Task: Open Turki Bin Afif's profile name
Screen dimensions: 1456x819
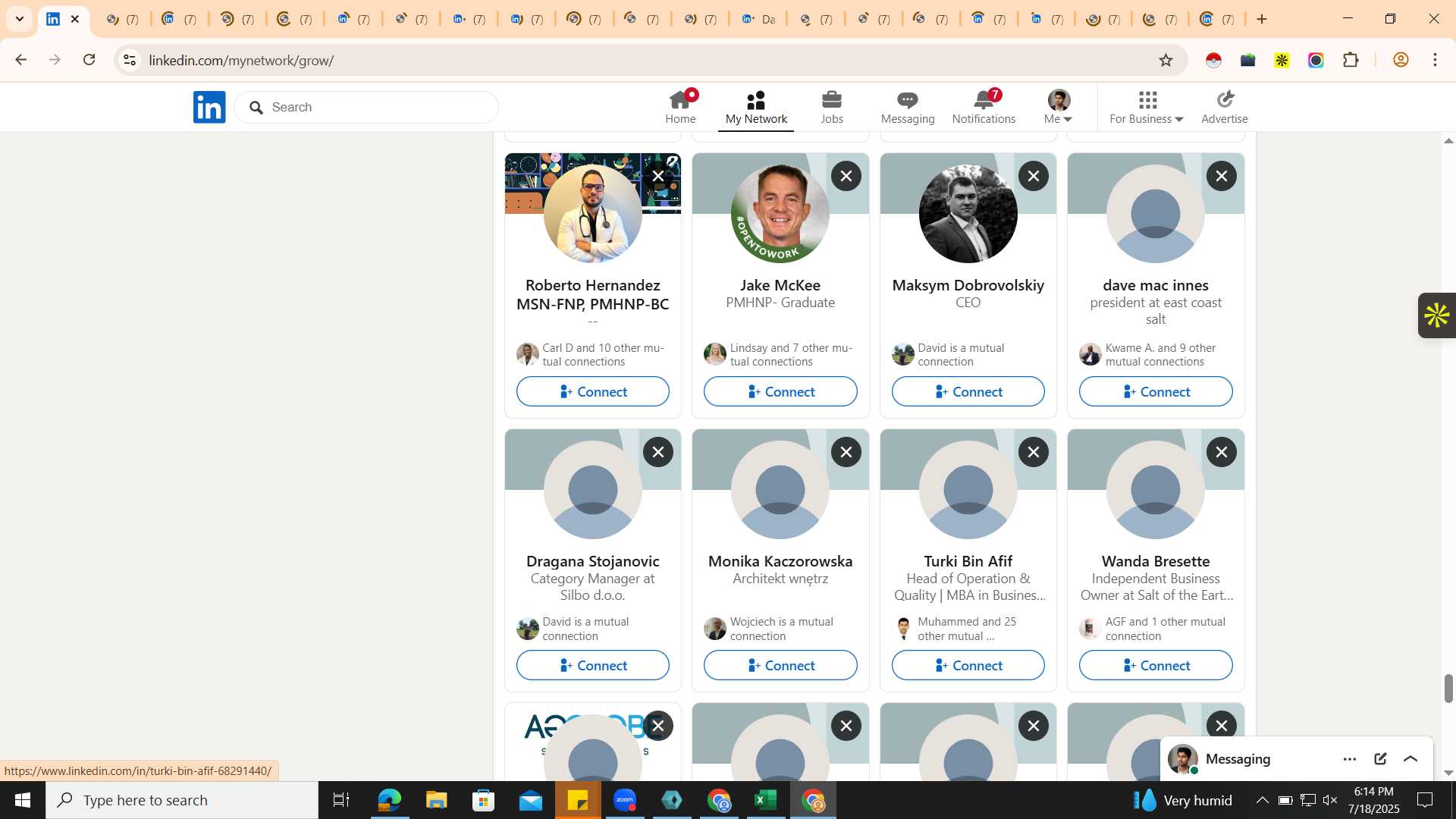Action: click(968, 561)
